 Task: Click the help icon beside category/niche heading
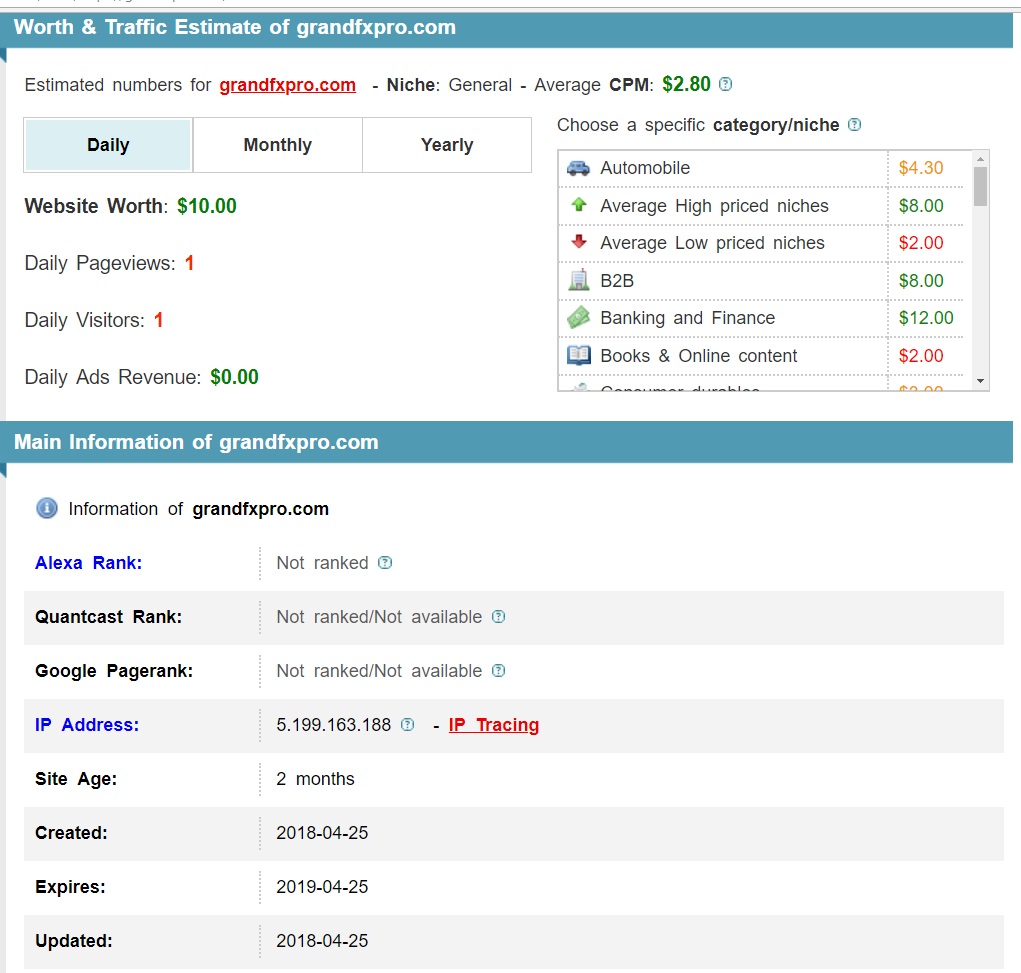[x=854, y=124]
